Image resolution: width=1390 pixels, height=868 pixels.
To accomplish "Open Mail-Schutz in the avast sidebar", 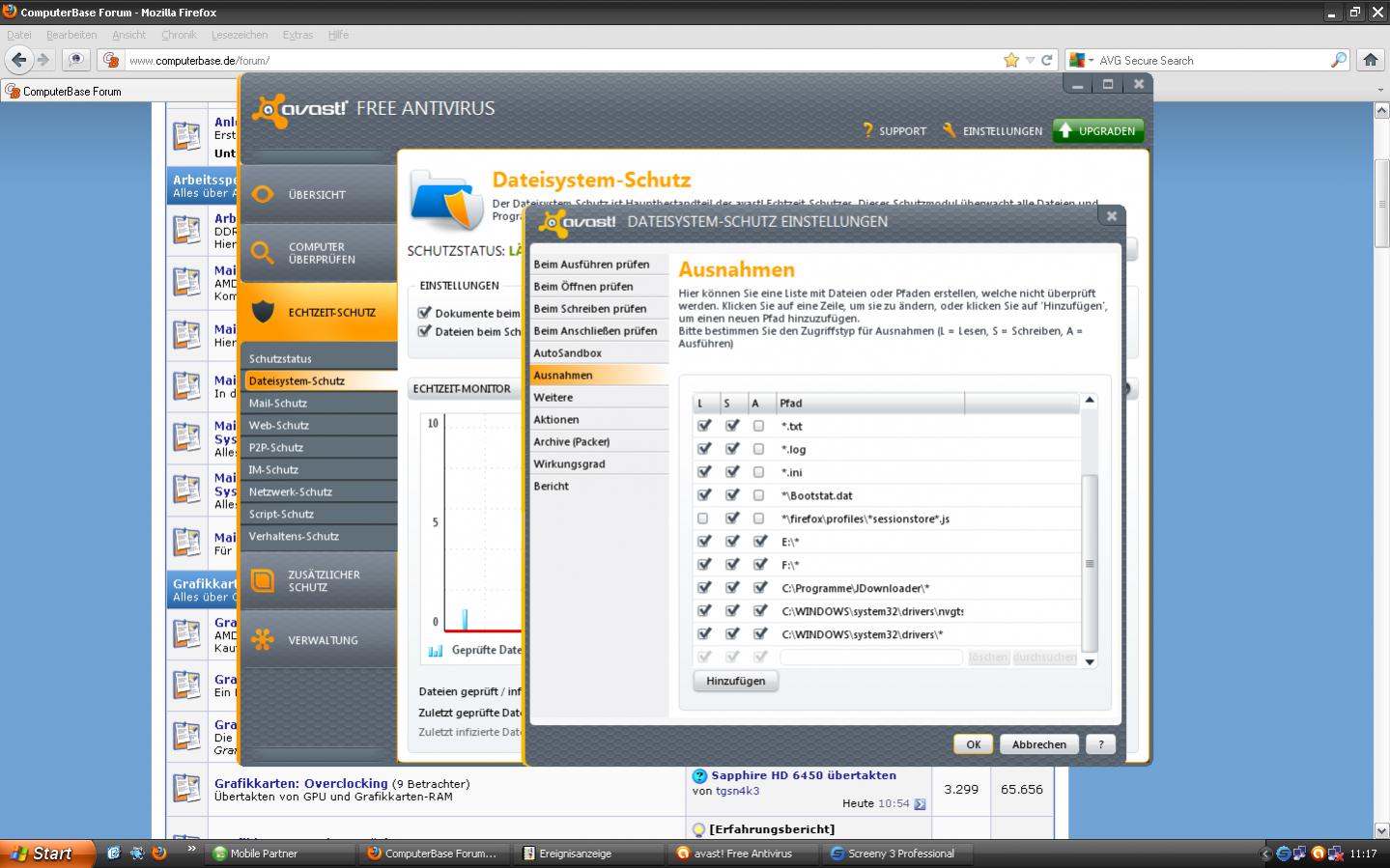I will pyautogui.click(x=319, y=403).
